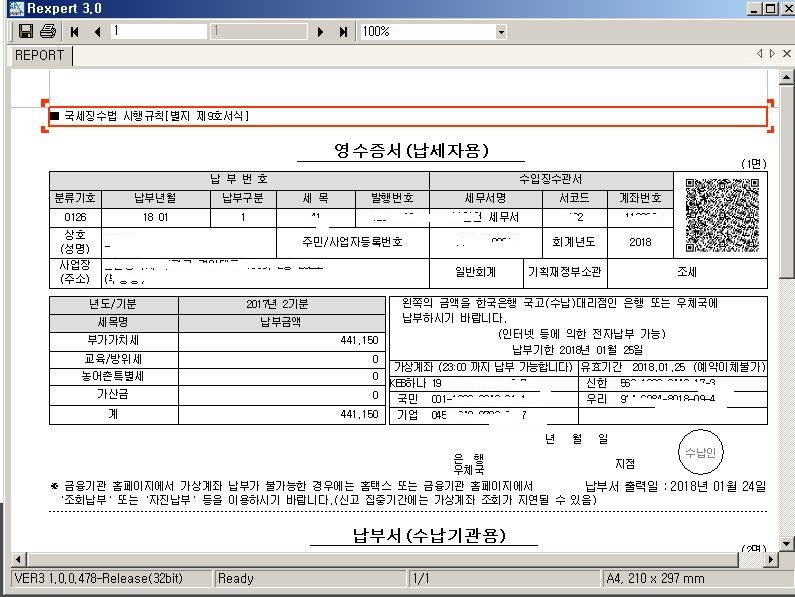
Task: Maximize the Rexpert window
Action: 770,9
